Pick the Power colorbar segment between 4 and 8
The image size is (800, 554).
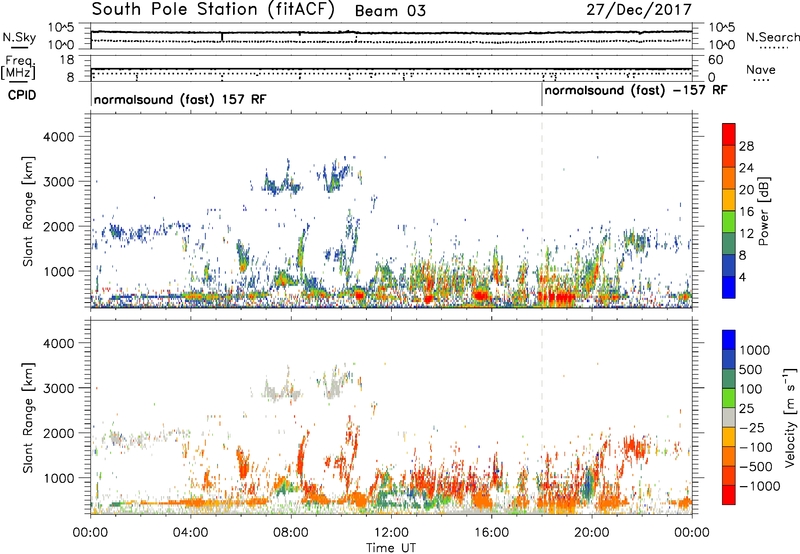click(729, 266)
